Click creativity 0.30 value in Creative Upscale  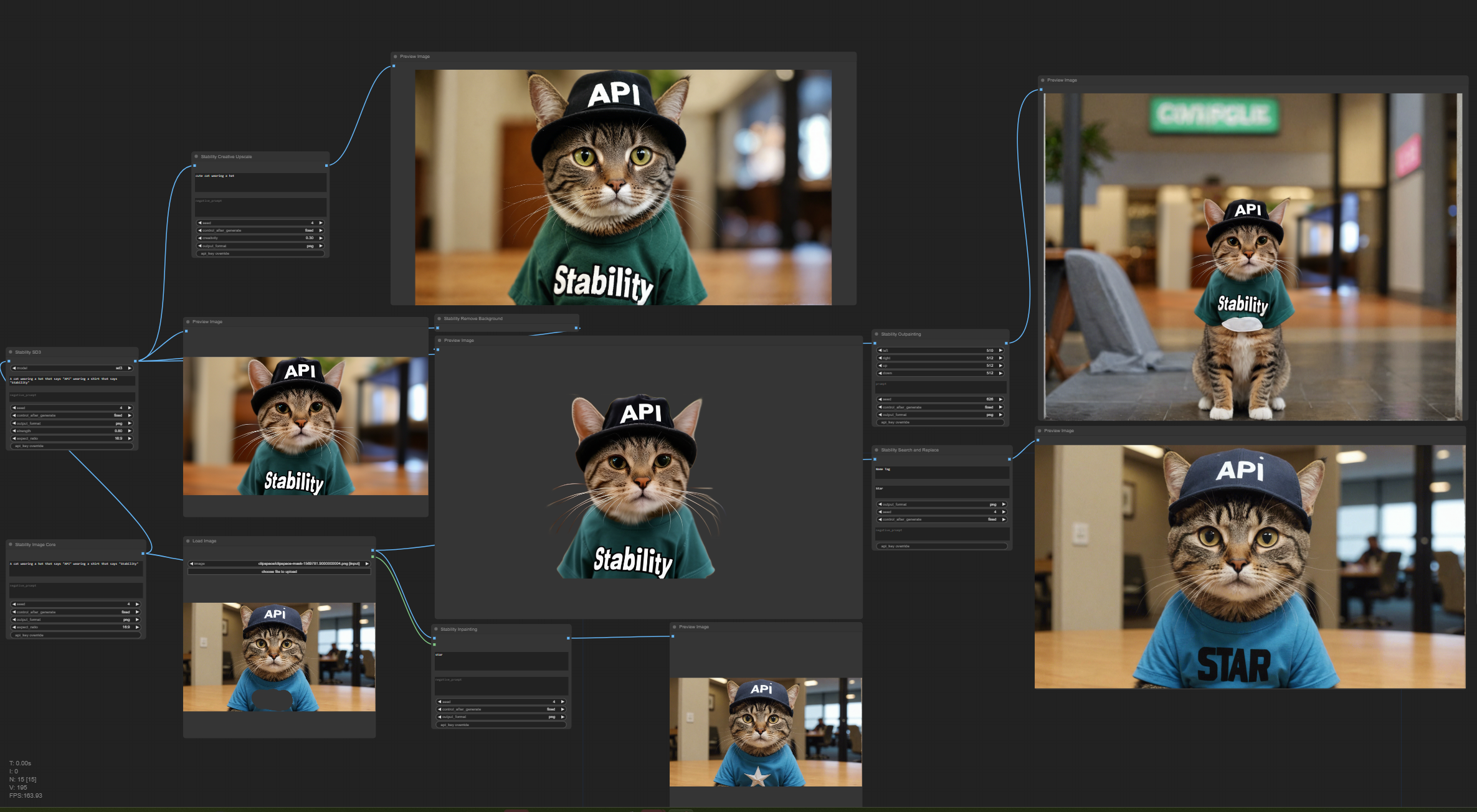310,238
